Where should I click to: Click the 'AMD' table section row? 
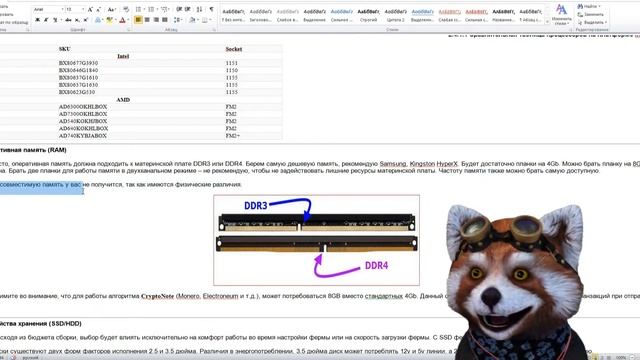[x=123, y=100]
